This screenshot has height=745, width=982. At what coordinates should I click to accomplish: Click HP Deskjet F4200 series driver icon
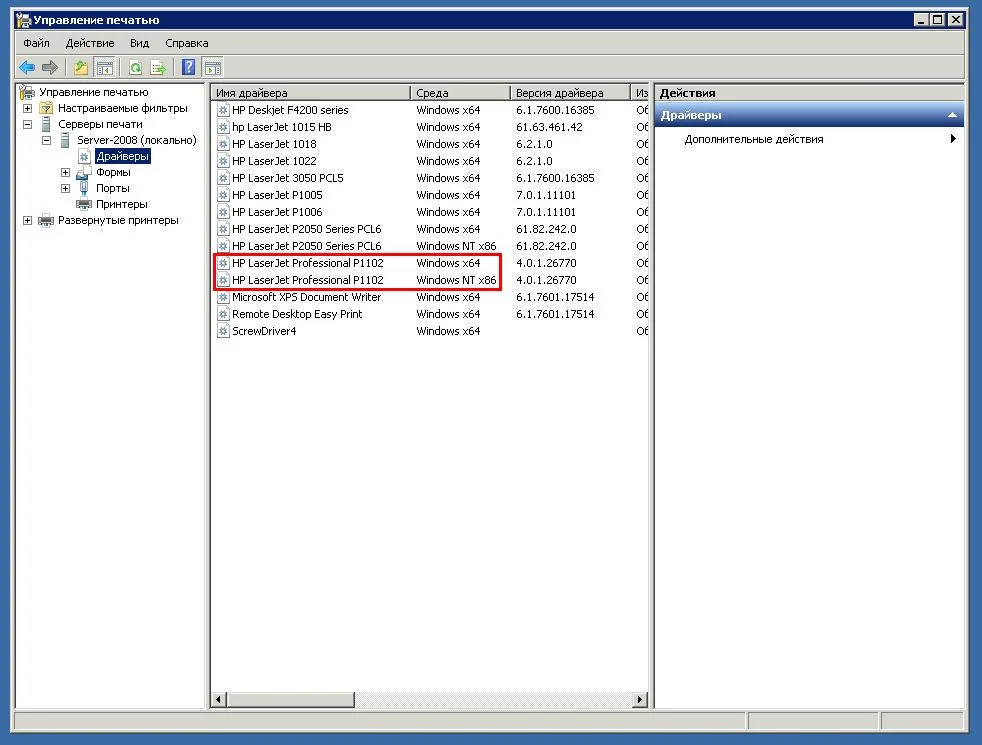tap(223, 110)
